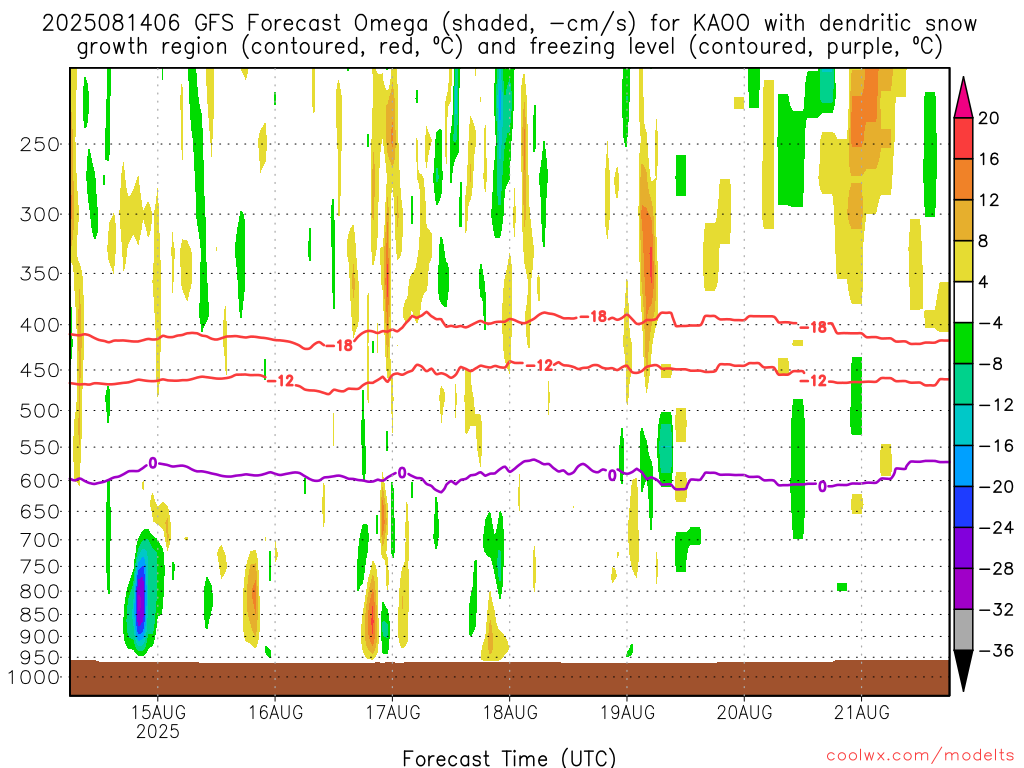Click the 250 pressure level label
Image resolution: width=1024 pixels, height=768 pixels.
pos(40,144)
